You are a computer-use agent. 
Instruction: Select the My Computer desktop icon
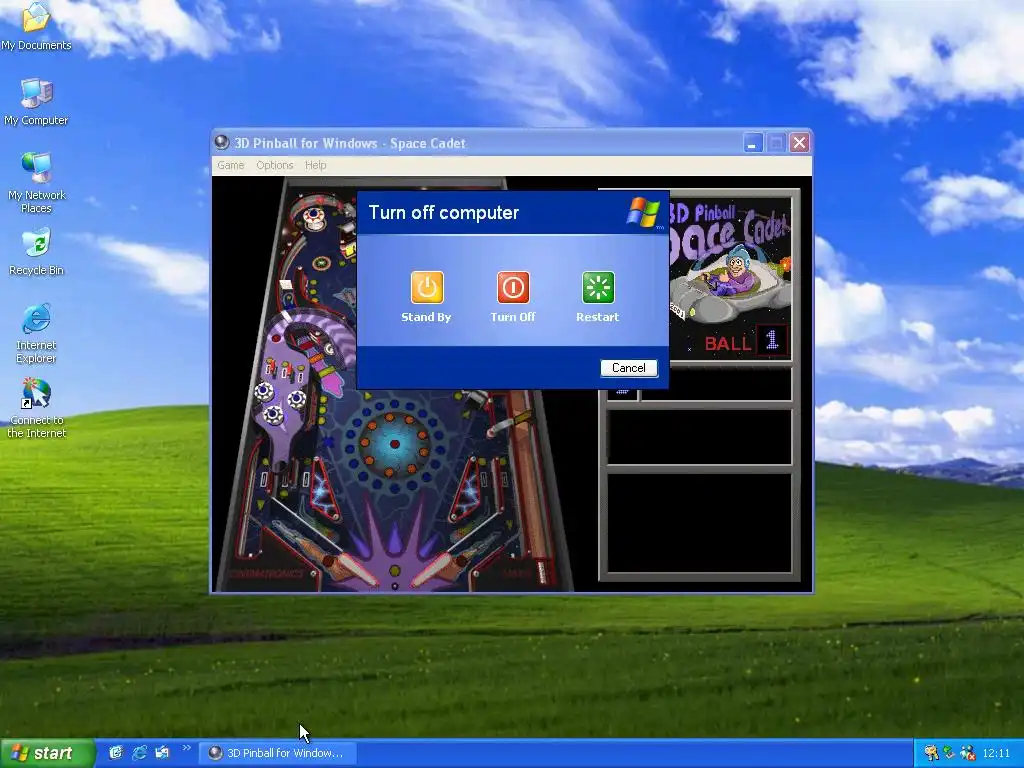pos(36,102)
